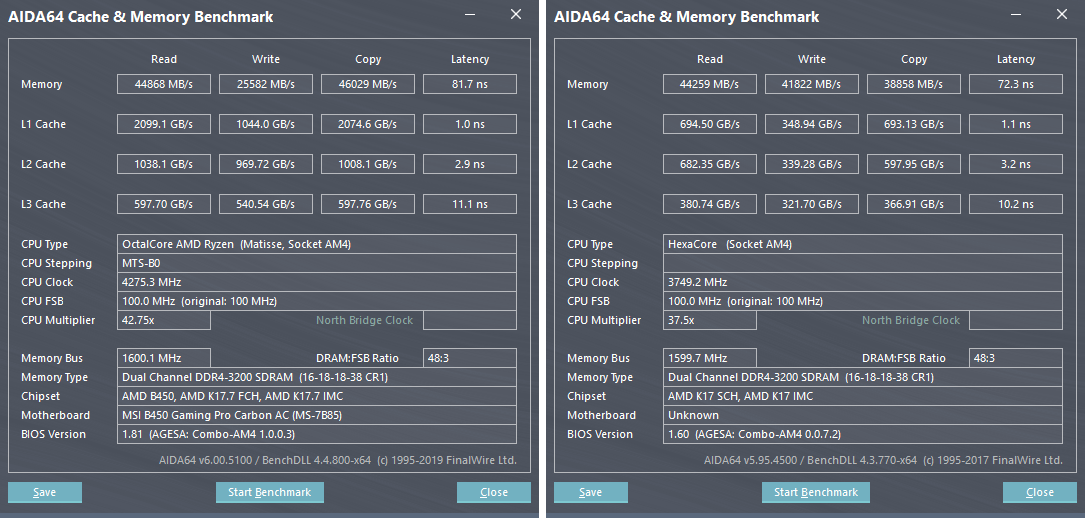Viewport: 1085px width, 518px height.
Task: Click CPU Clock 4275.3 MHz field
Action: pos(317,282)
